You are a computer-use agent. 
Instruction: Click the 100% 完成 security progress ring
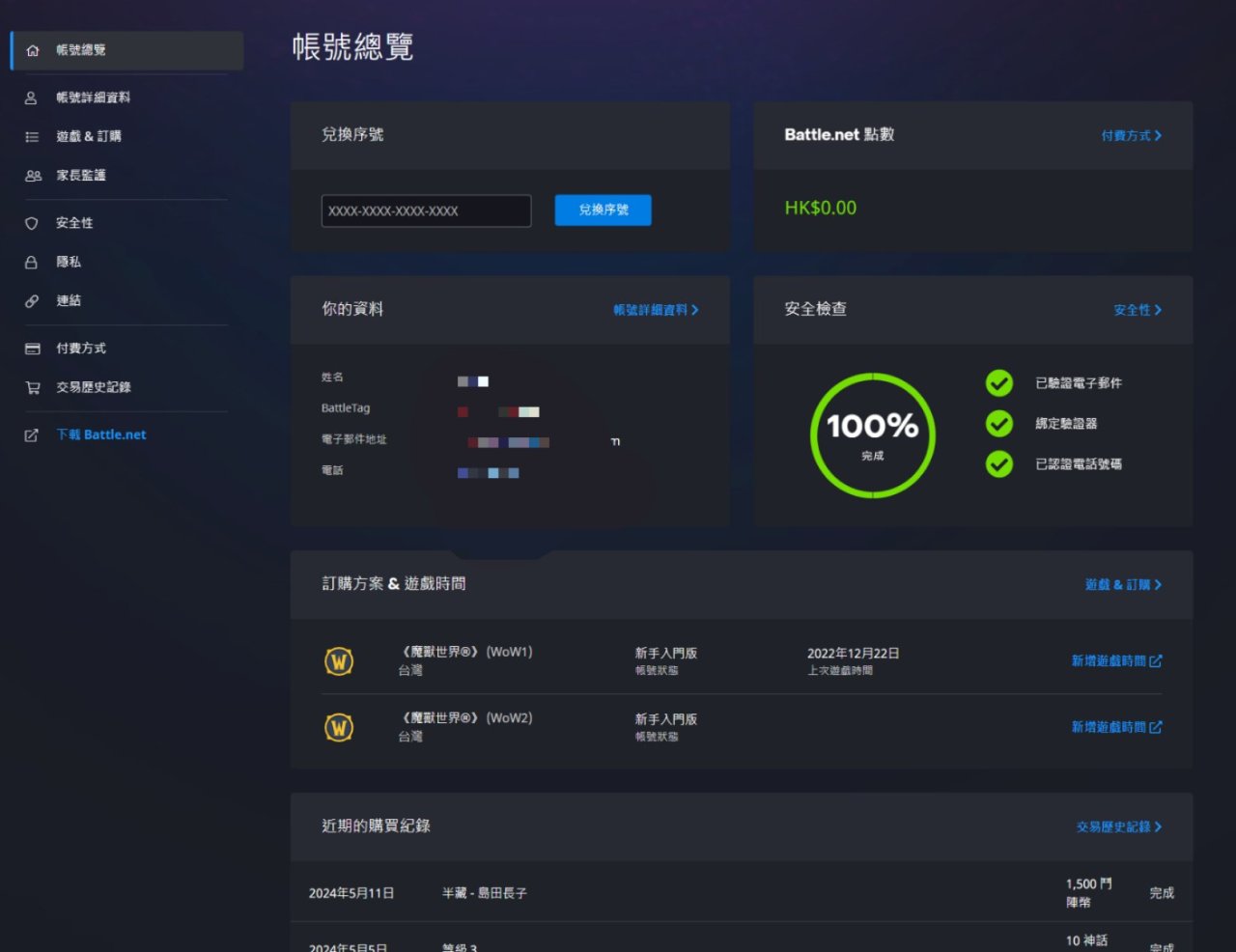pyautogui.click(x=873, y=435)
